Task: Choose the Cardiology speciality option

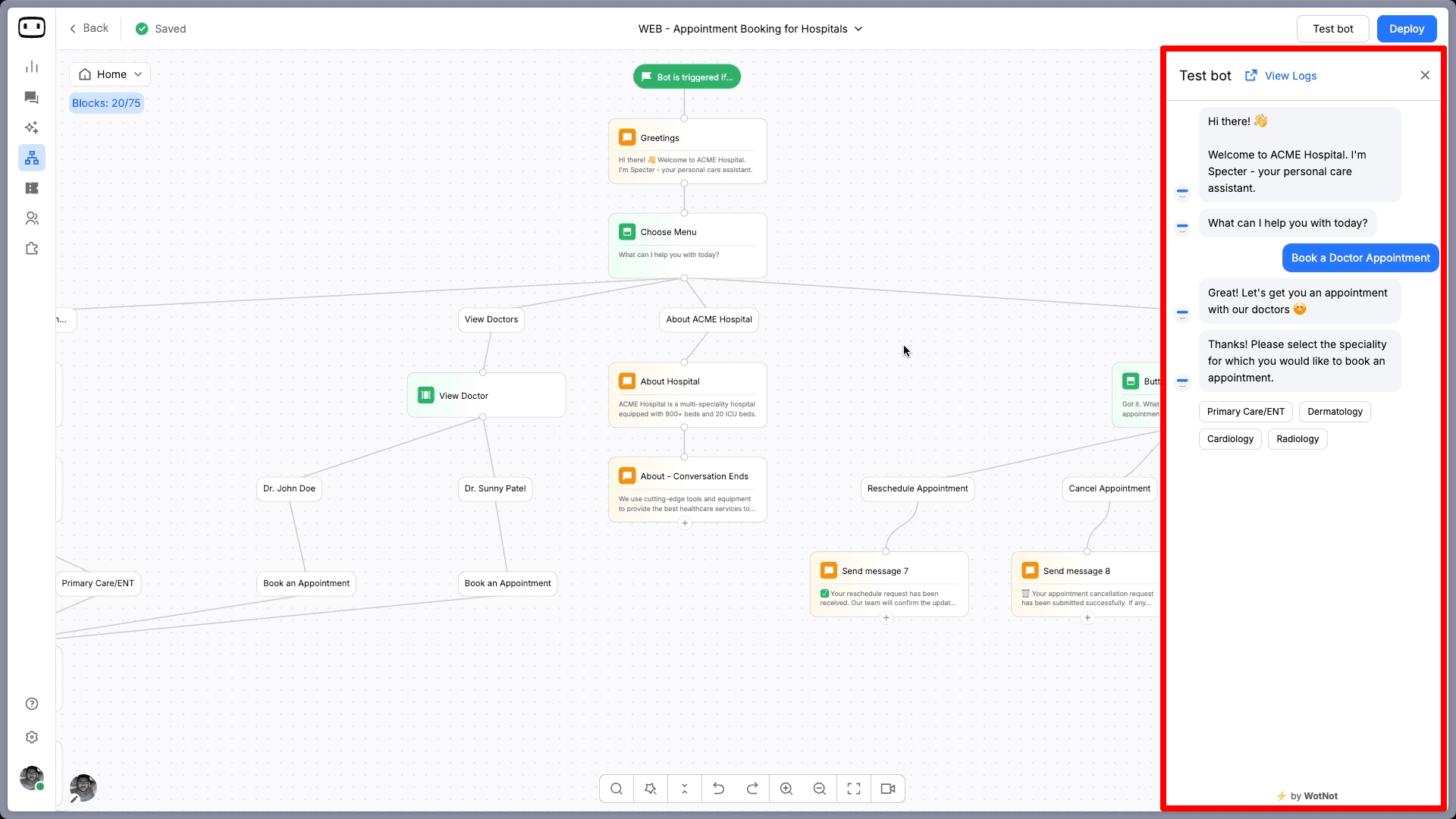Action: (1230, 439)
